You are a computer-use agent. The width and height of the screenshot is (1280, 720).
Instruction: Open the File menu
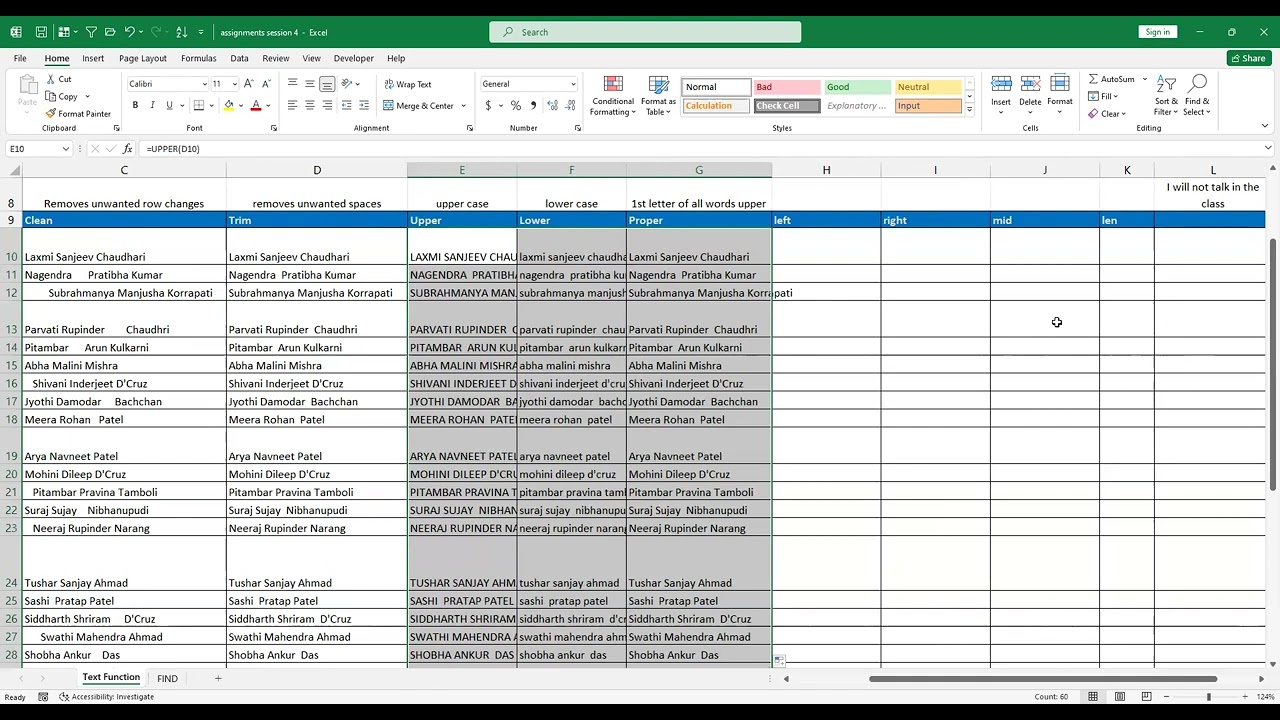20,58
